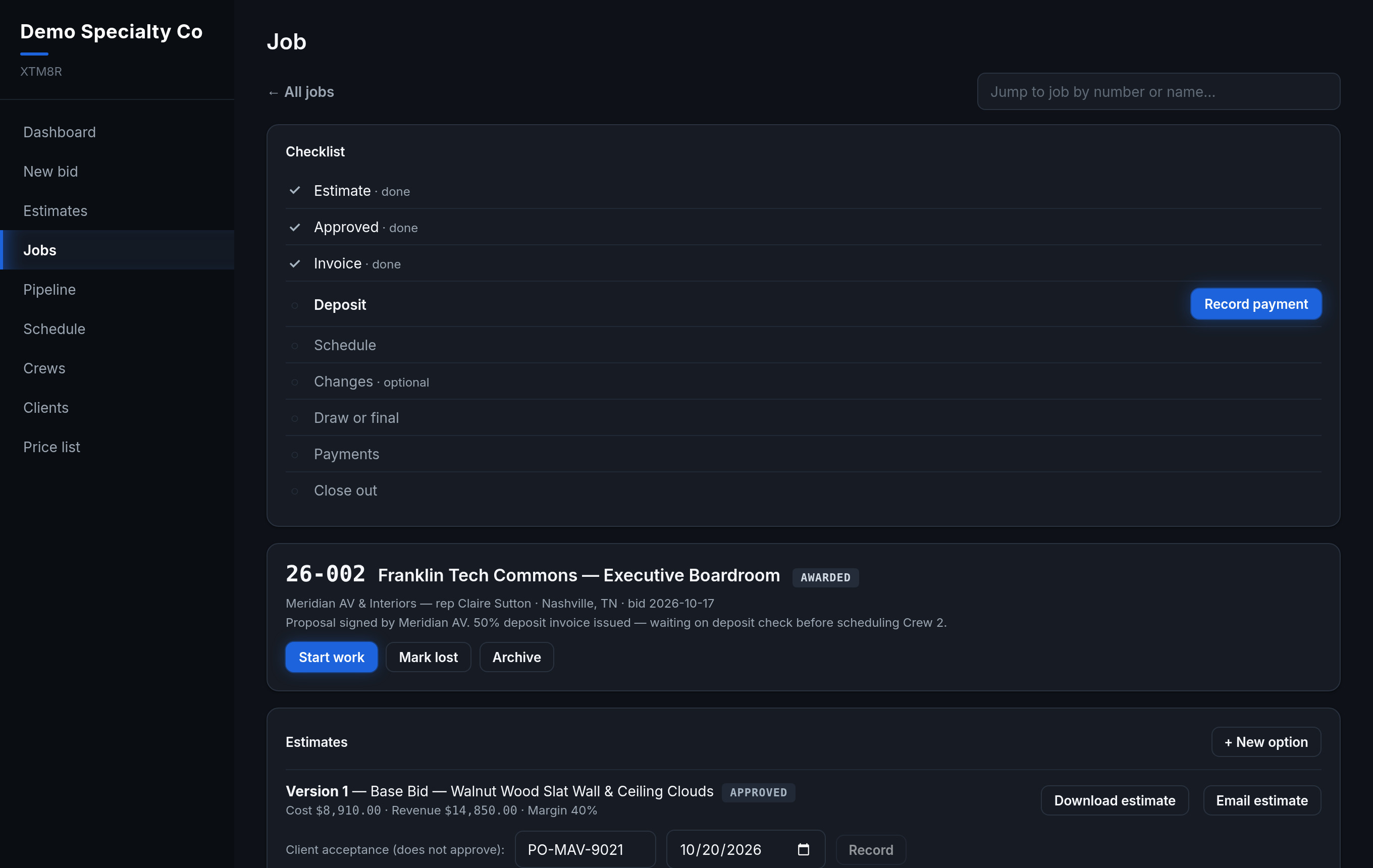Download the Version 1 estimate
Screen dimensions: 1373x868
(1114, 800)
